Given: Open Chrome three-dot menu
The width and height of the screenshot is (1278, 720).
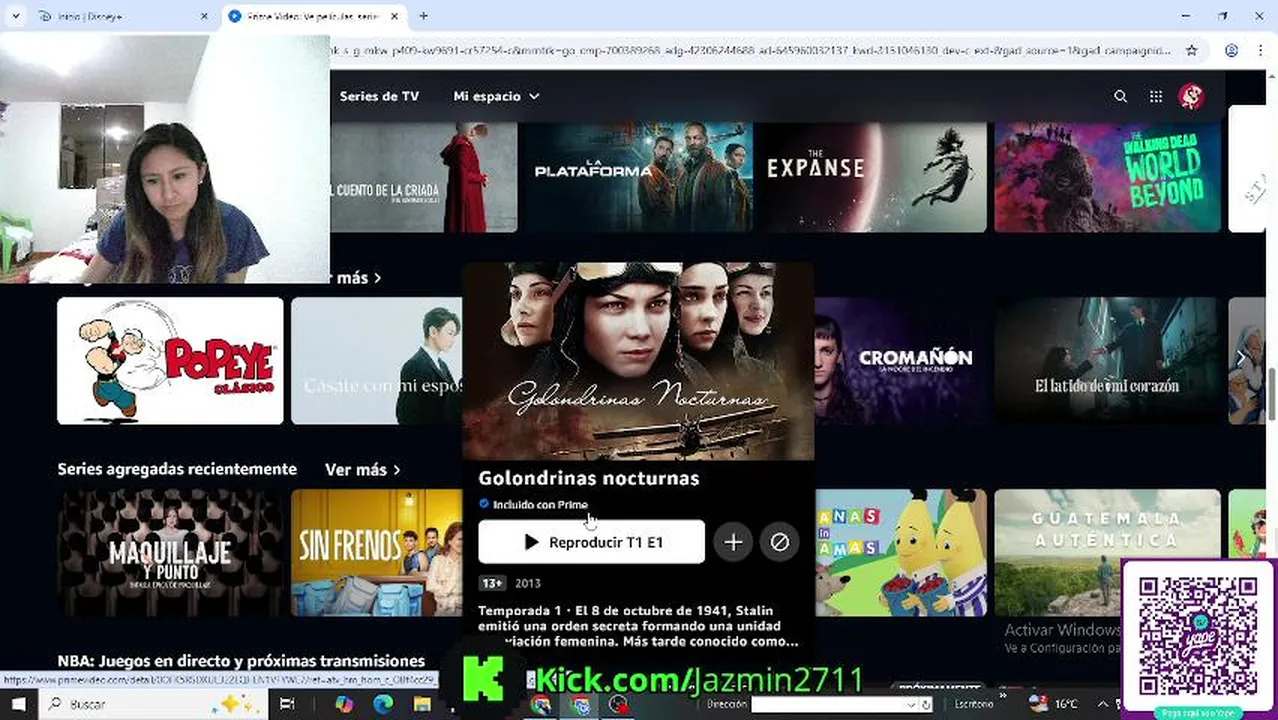Looking at the screenshot, I should 1260,50.
